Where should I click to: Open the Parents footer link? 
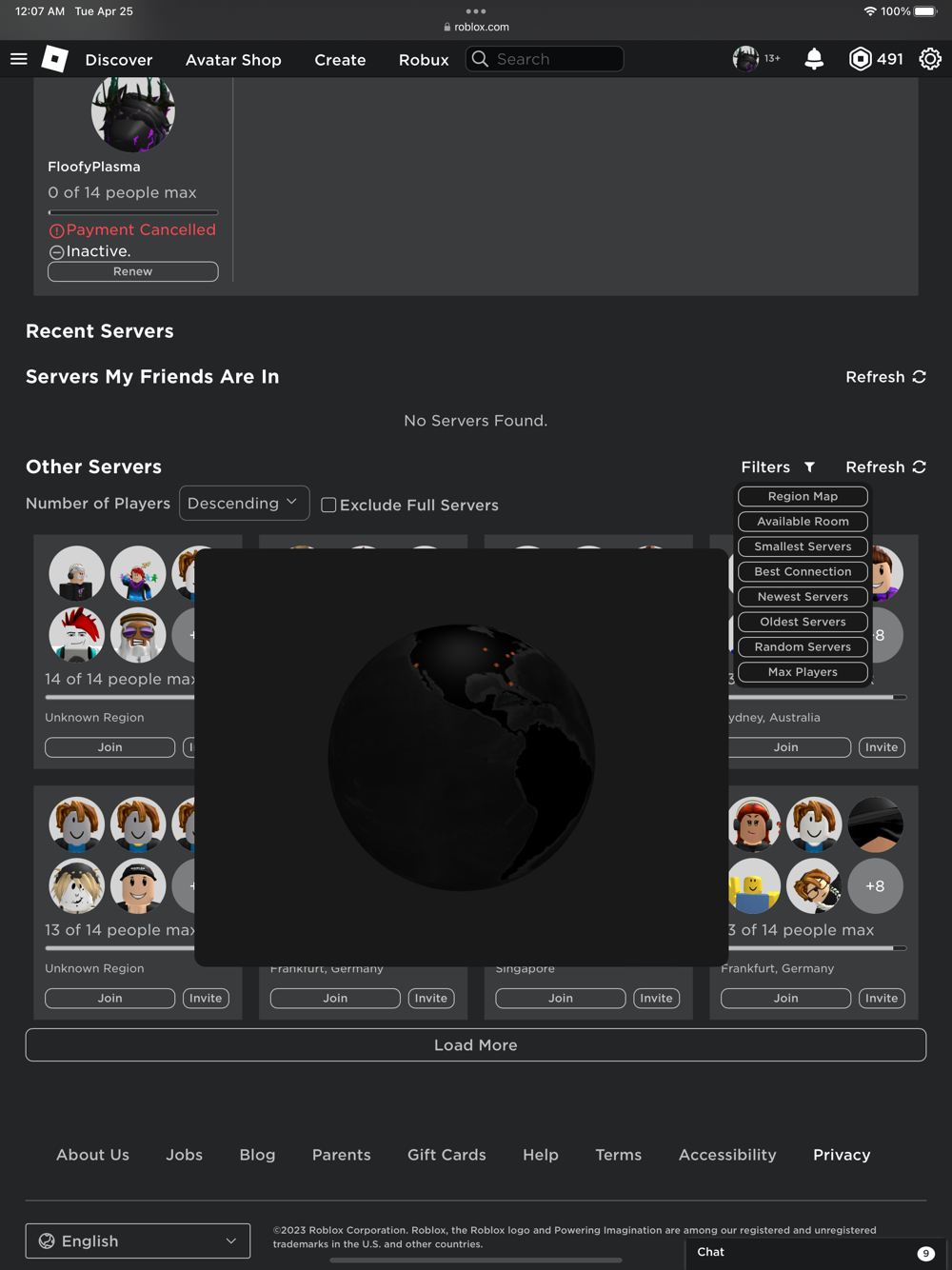pyautogui.click(x=342, y=1155)
